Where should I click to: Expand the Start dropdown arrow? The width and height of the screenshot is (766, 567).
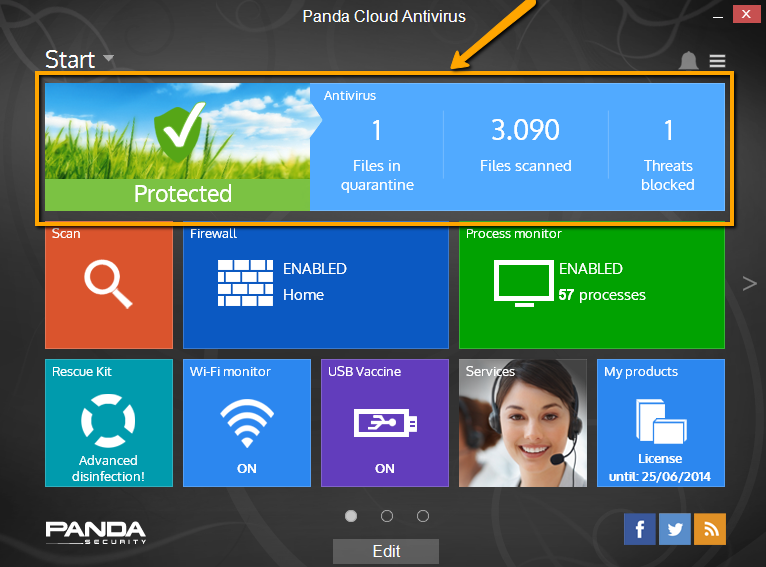108,59
